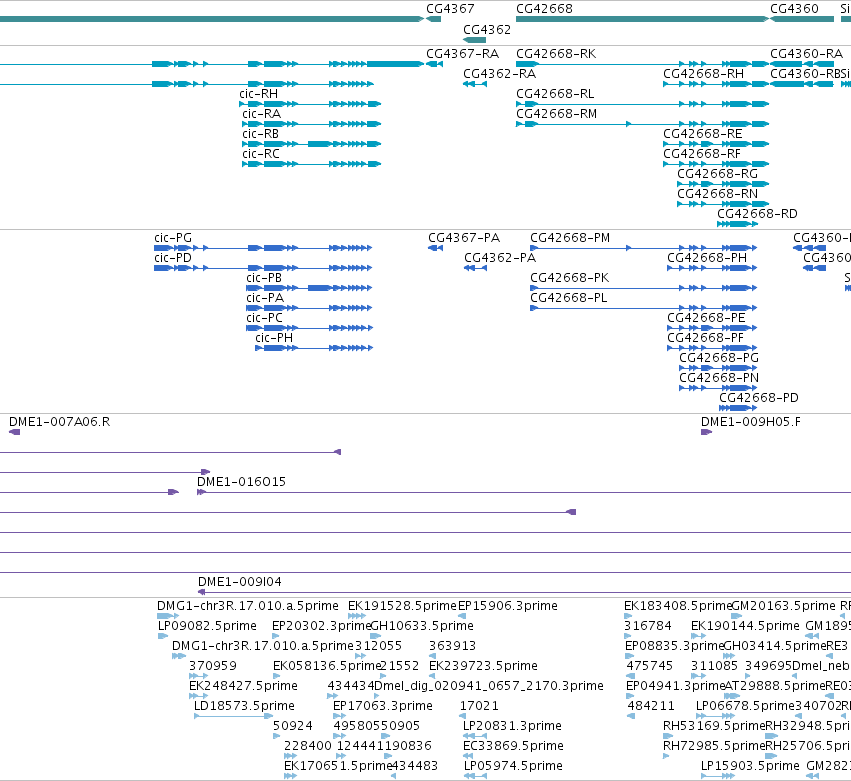
Task: Select EST label RH53169.5prime
Action: pos(714,726)
